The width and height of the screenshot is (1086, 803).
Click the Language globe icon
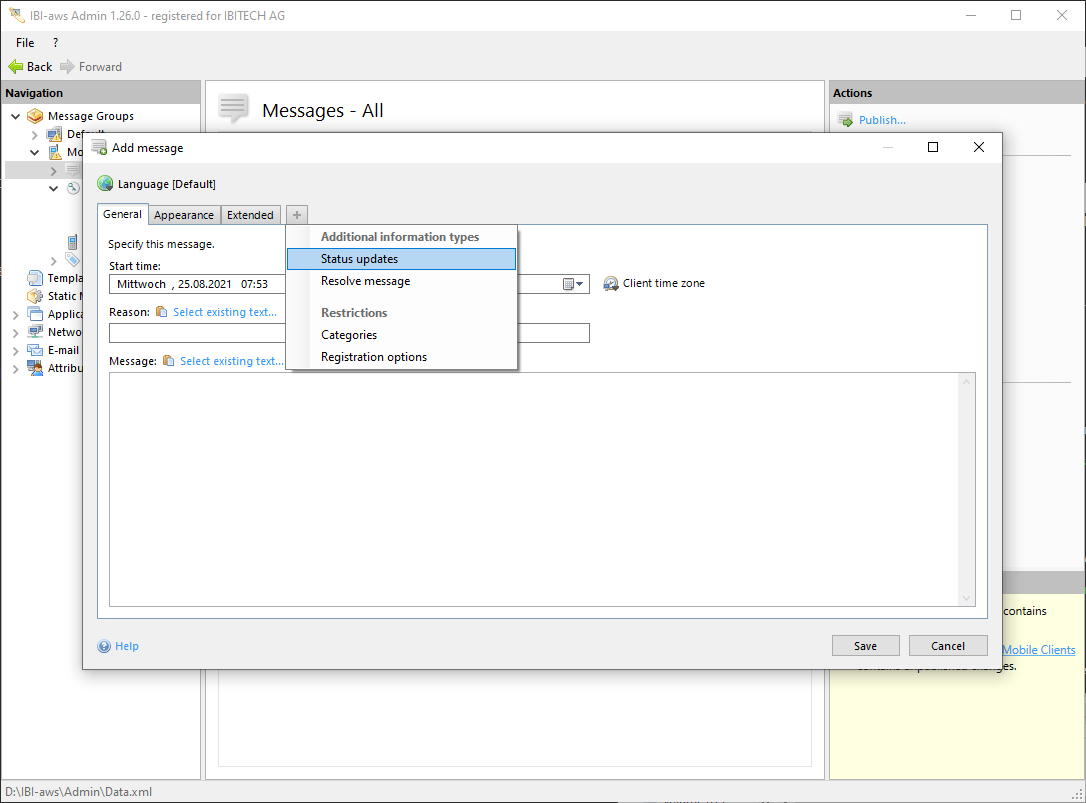[105, 184]
